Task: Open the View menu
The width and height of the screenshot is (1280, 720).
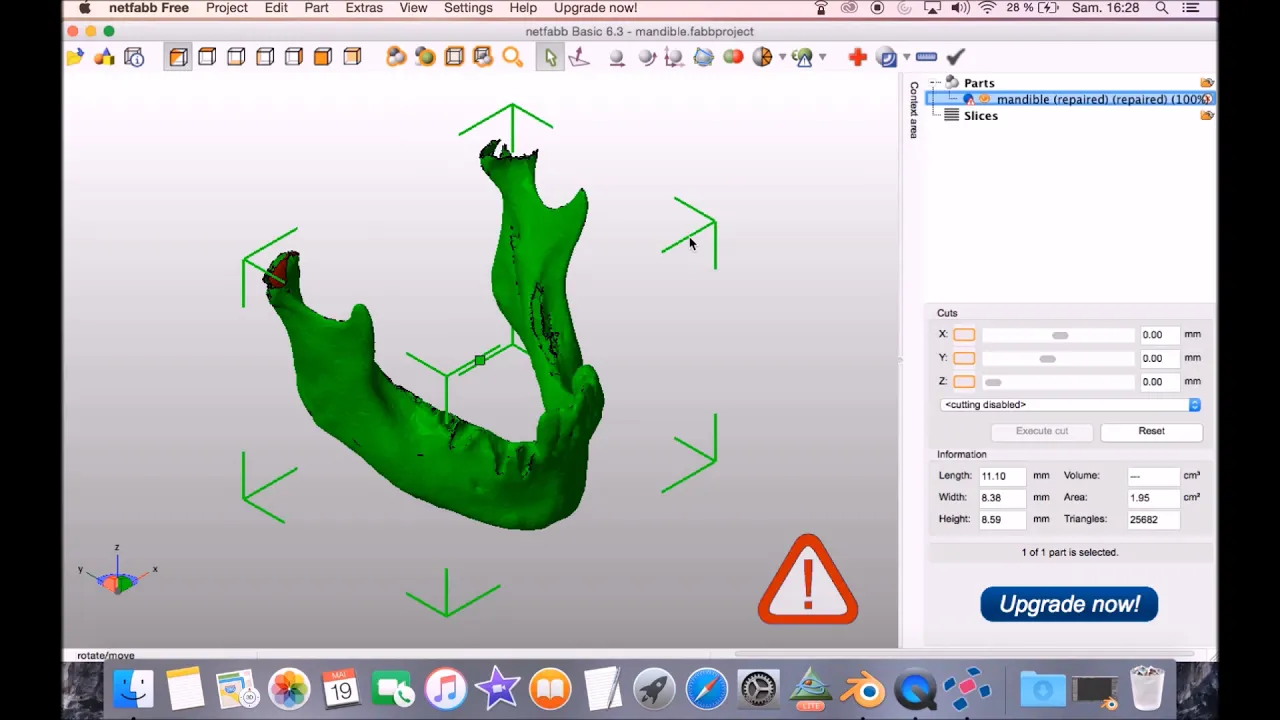Action: coord(413,8)
